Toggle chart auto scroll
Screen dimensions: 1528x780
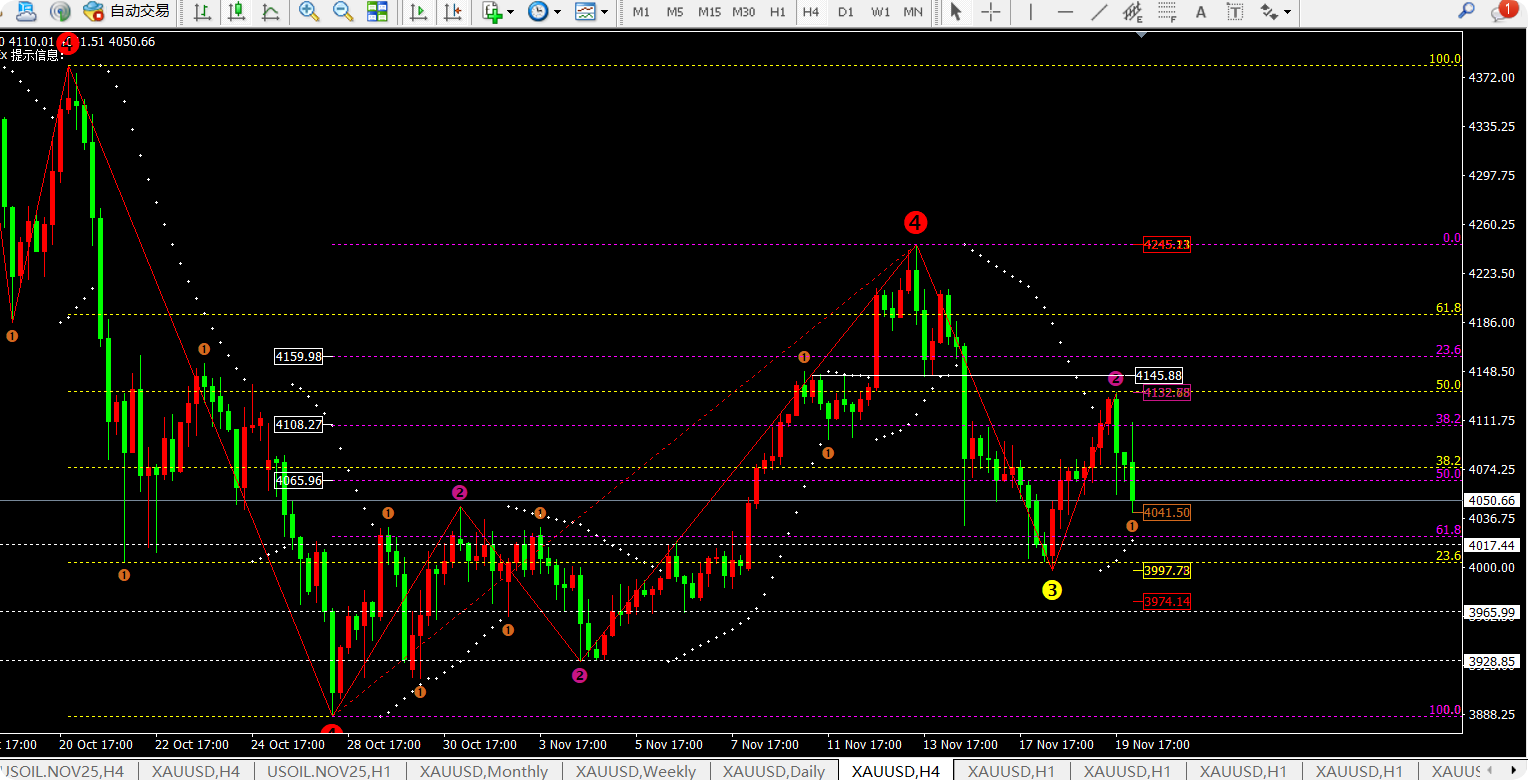point(419,12)
